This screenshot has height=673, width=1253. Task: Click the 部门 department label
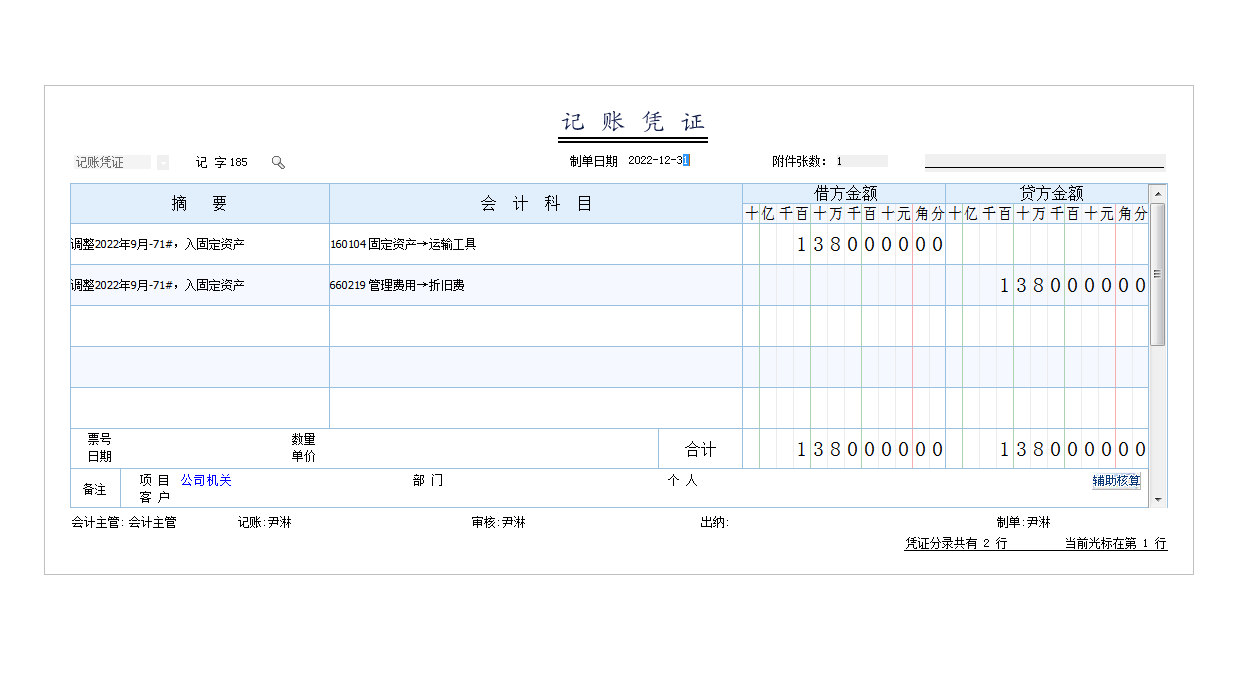pyautogui.click(x=428, y=481)
